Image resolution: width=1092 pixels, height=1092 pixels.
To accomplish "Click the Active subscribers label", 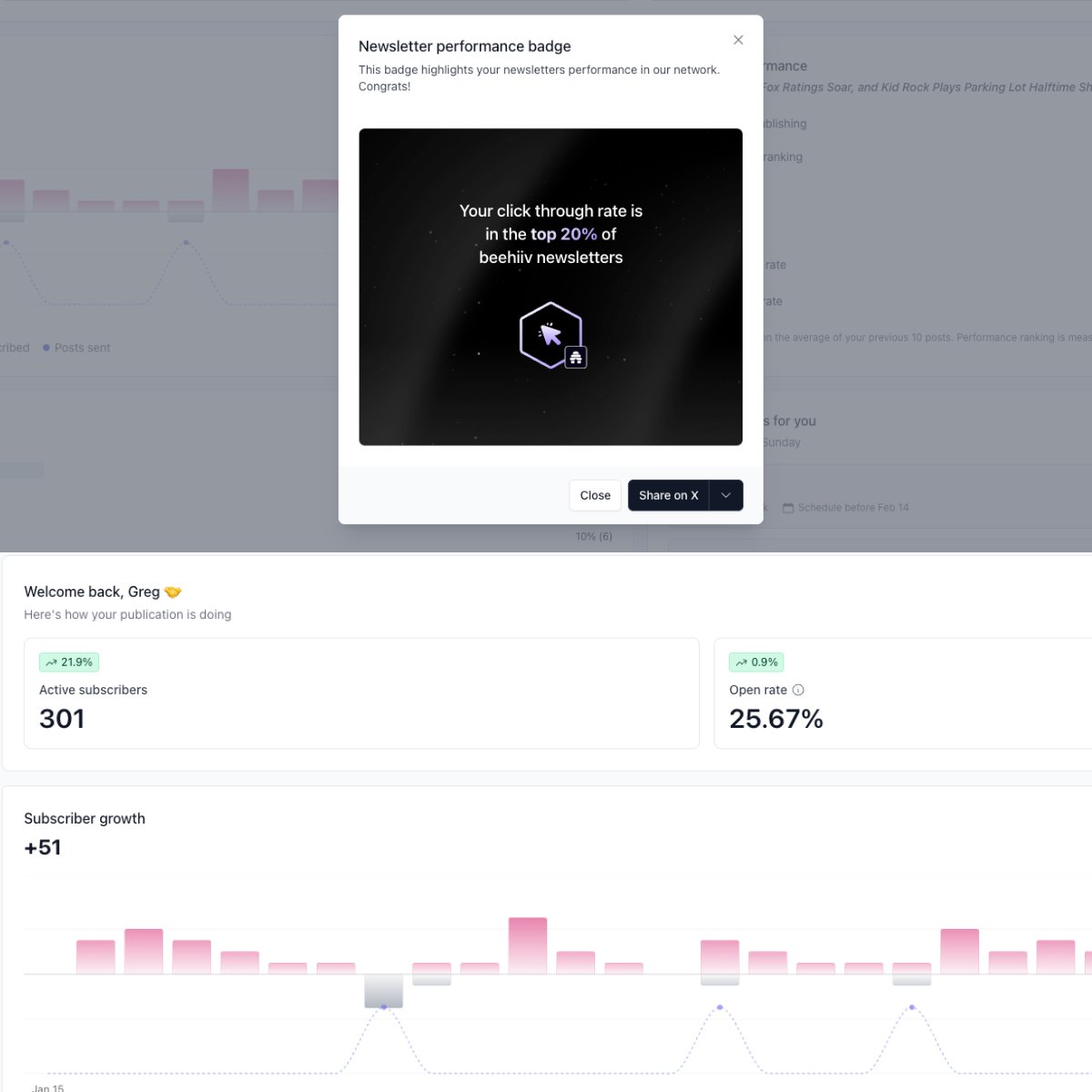I will [93, 690].
